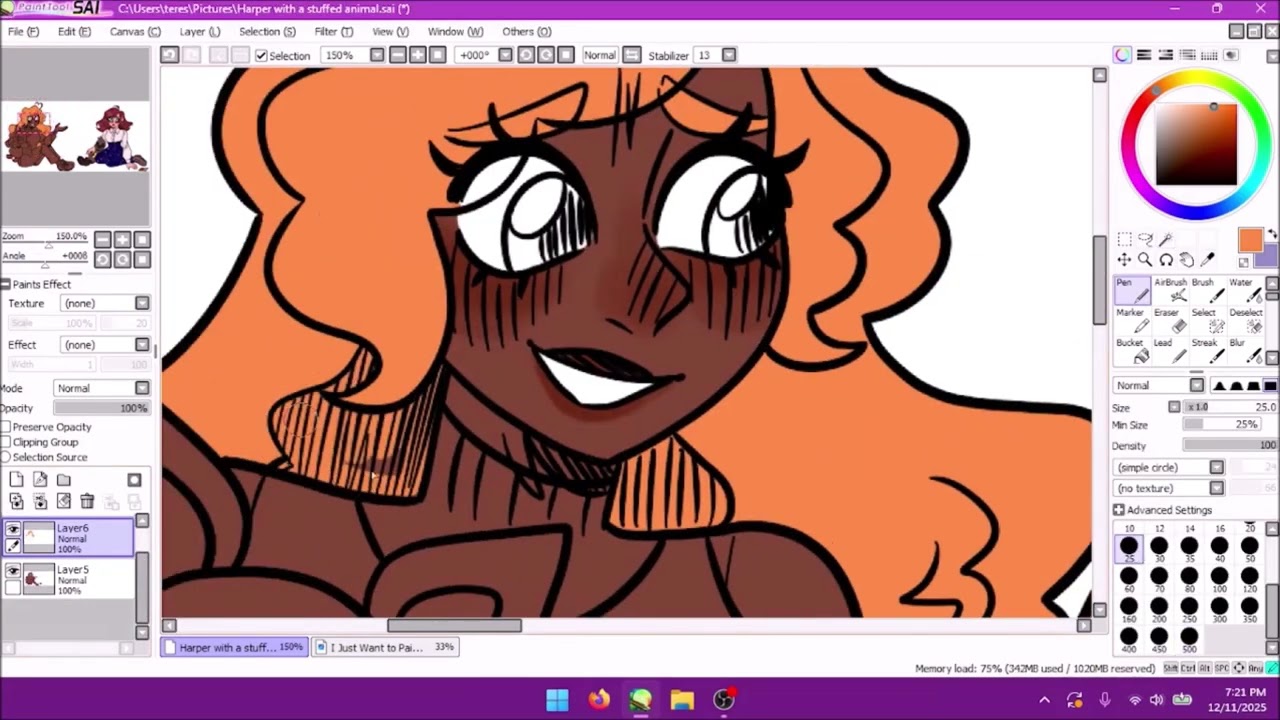Choose the Eyedropper color picker tool
The width and height of the screenshot is (1280, 720).
pos(1208,260)
